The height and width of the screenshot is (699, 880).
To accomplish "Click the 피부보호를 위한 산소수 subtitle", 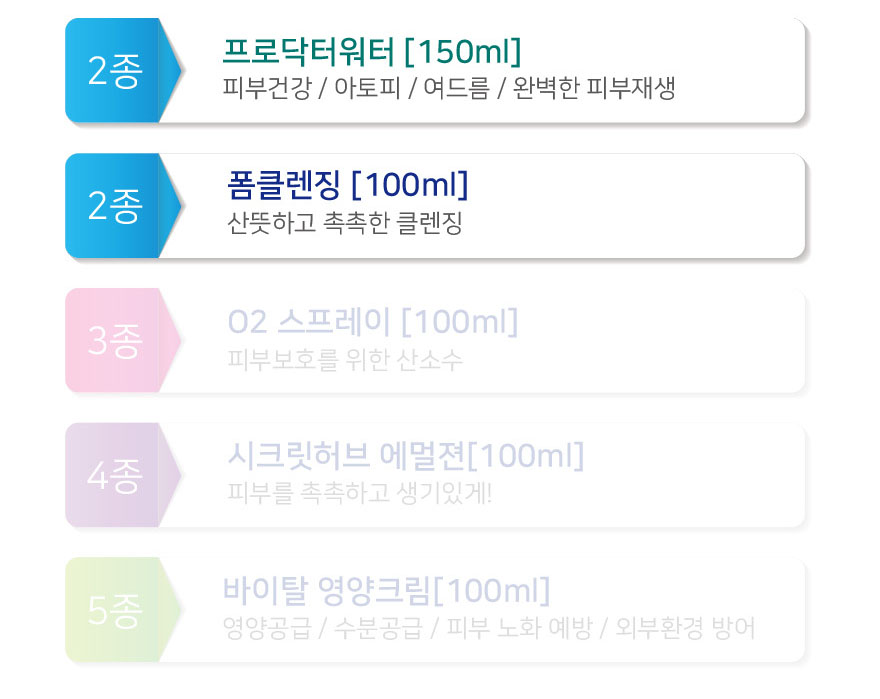I will point(345,359).
